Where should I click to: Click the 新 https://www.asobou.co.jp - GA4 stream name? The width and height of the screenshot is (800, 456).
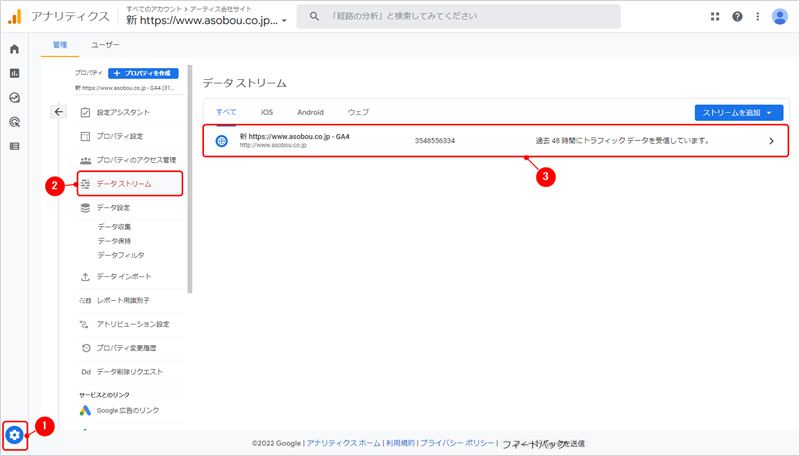pos(295,137)
